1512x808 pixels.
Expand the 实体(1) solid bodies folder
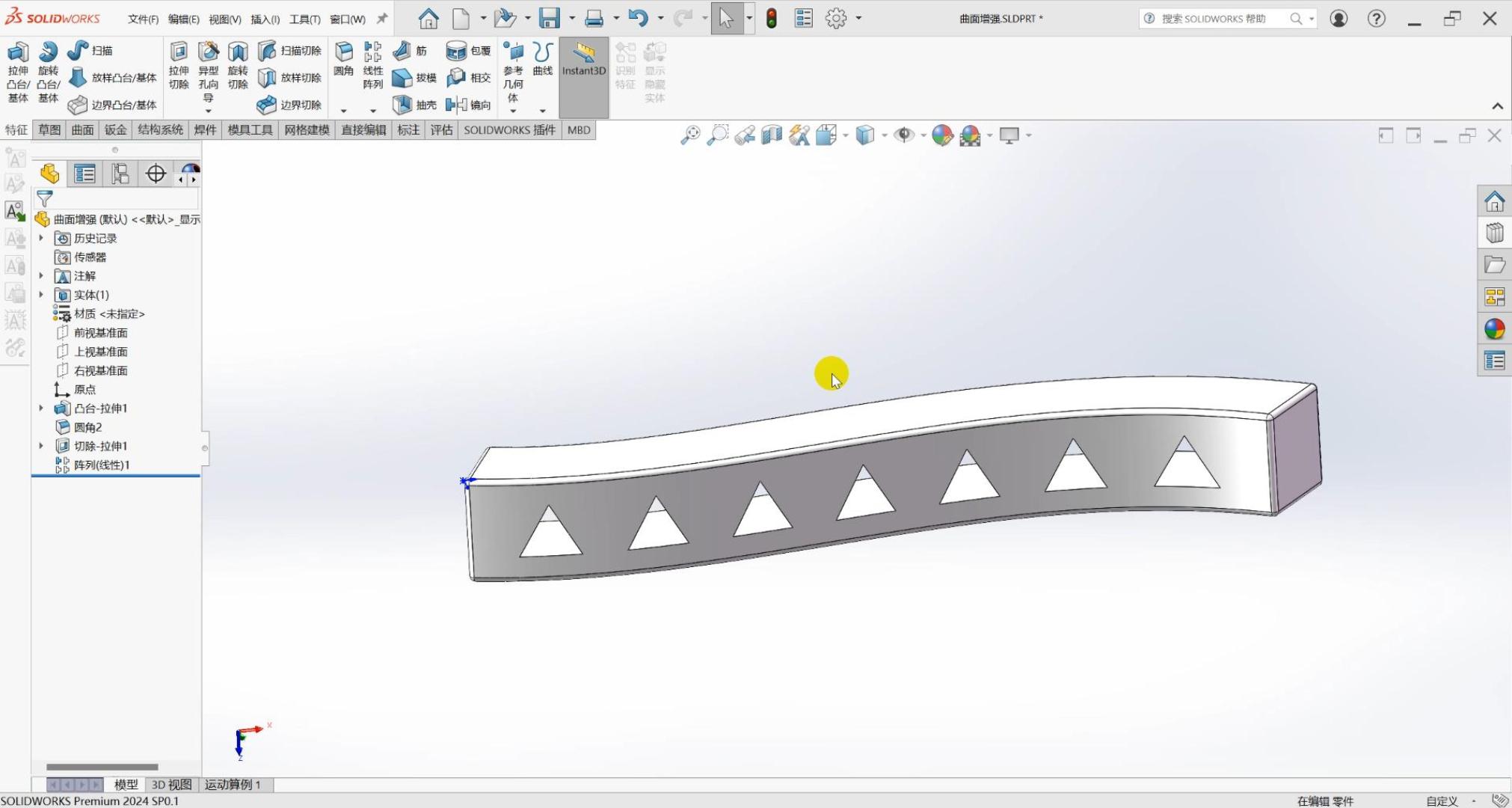41,295
